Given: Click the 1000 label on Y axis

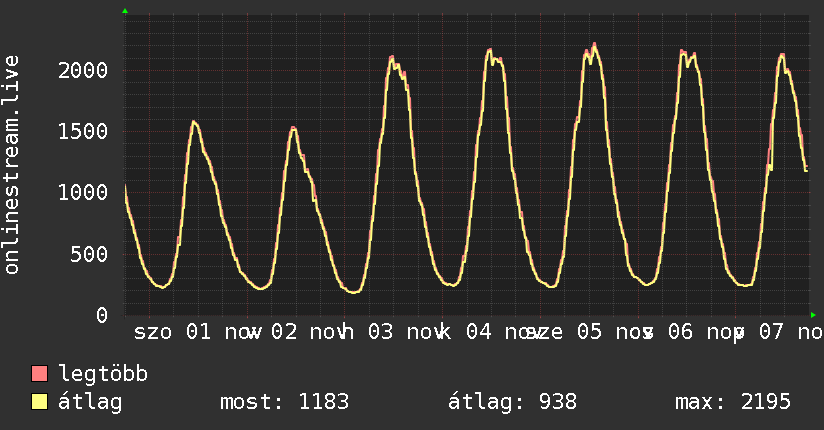Looking at the screenshot, I should pyautogui.click(x=83, y=192).
